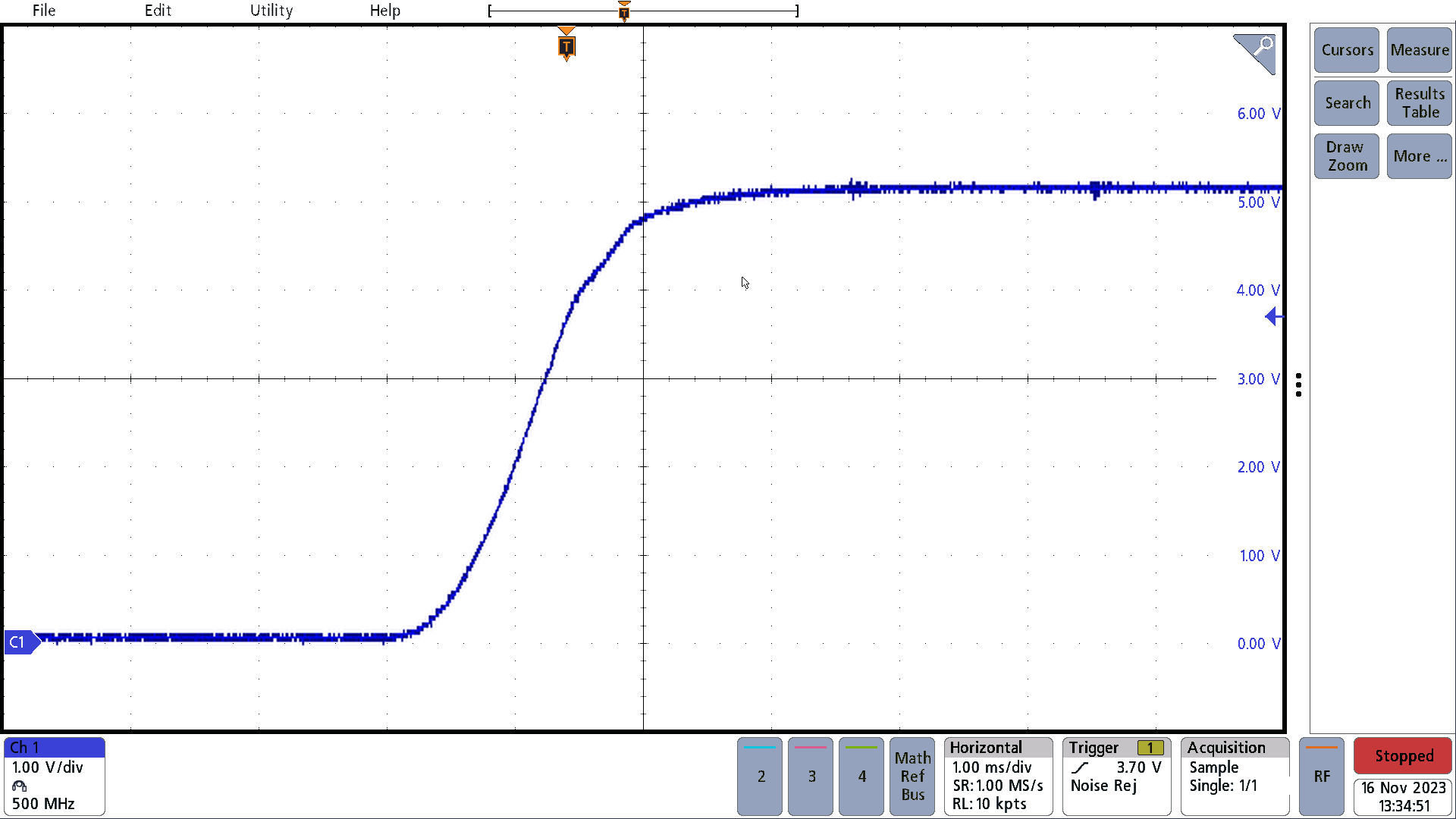Click the 5.00 V vertical scale label
1456x819 pixels.
coord(1258,202)
